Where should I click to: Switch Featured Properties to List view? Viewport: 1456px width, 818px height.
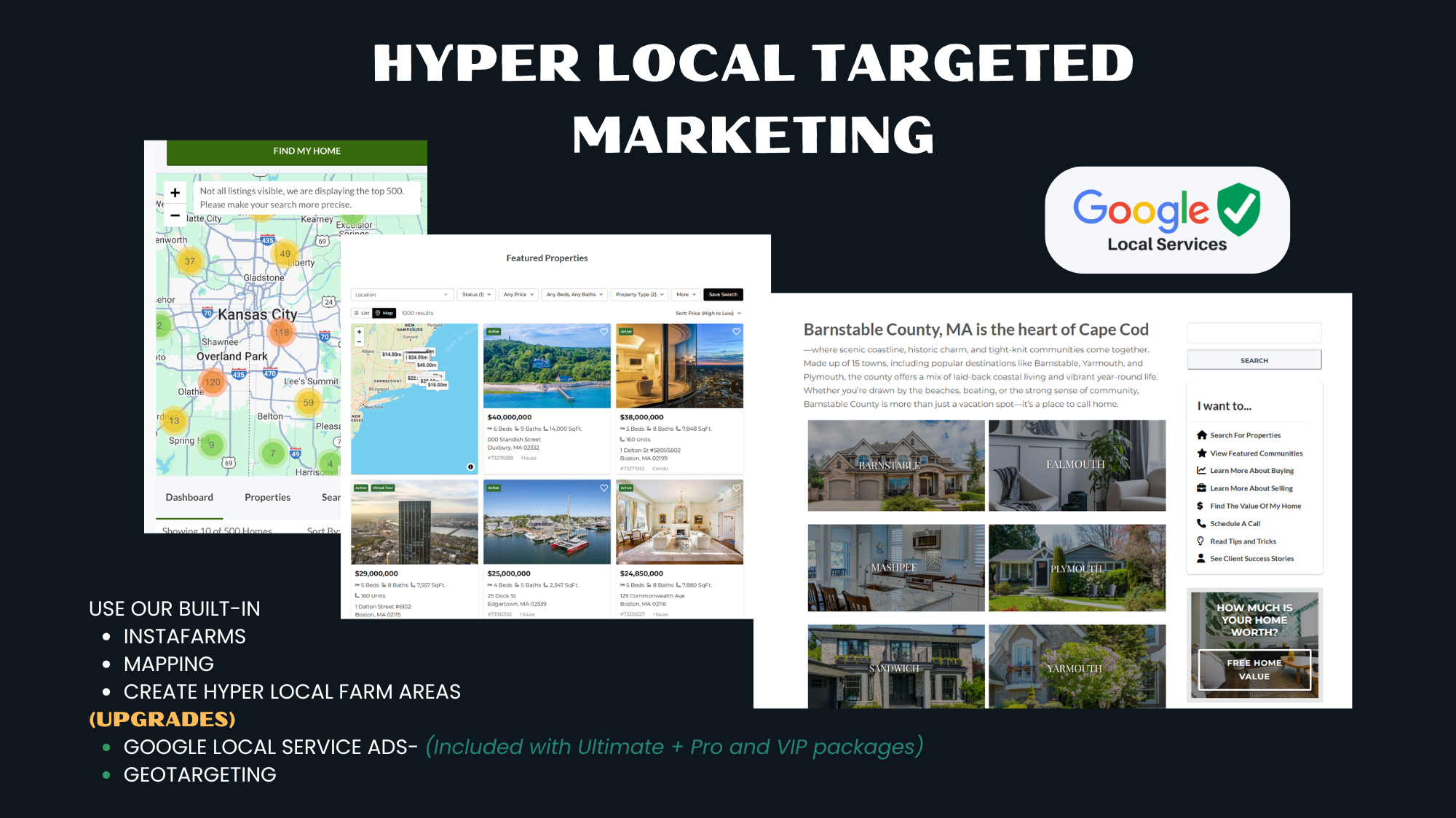pos(362,313)
